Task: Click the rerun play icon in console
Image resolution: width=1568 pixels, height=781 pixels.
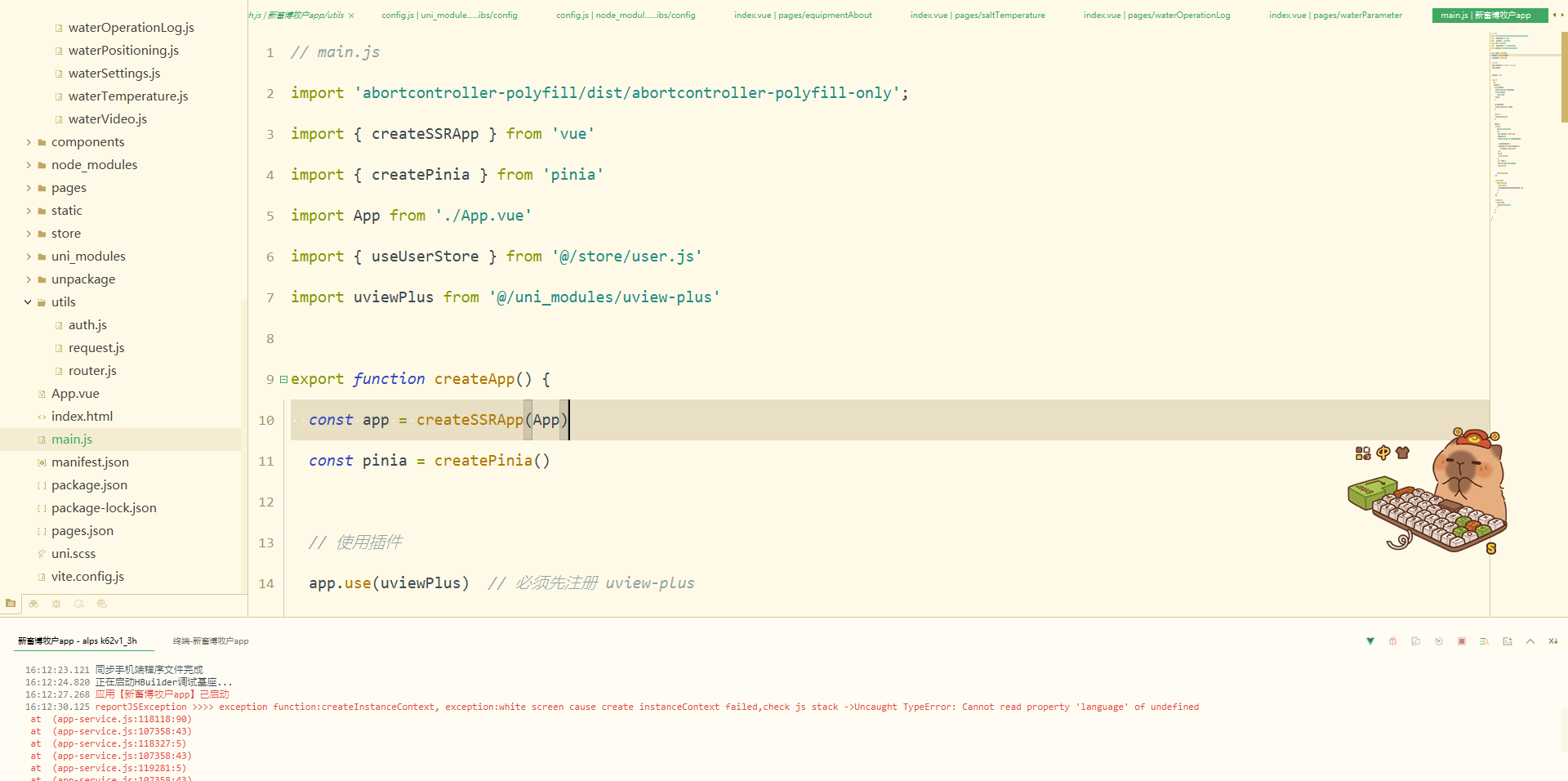Action: [x=1439, y=641]
